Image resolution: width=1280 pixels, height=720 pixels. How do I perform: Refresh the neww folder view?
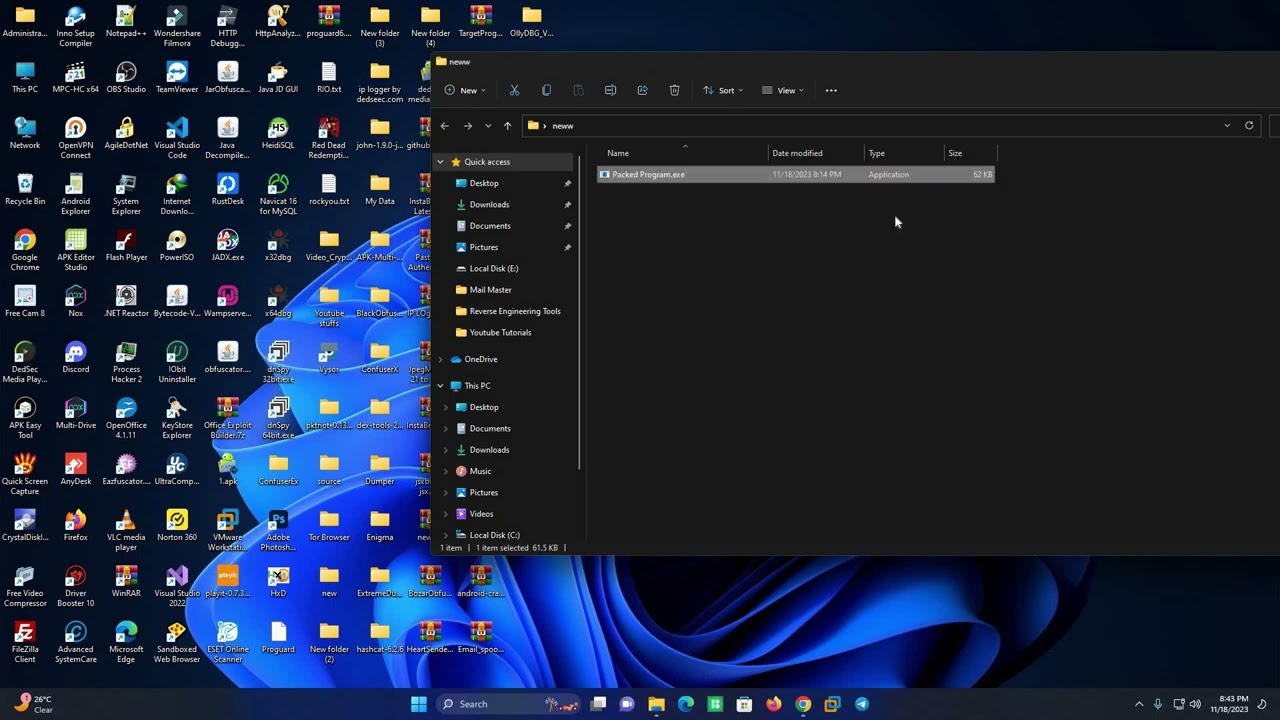click(1249, 126)
